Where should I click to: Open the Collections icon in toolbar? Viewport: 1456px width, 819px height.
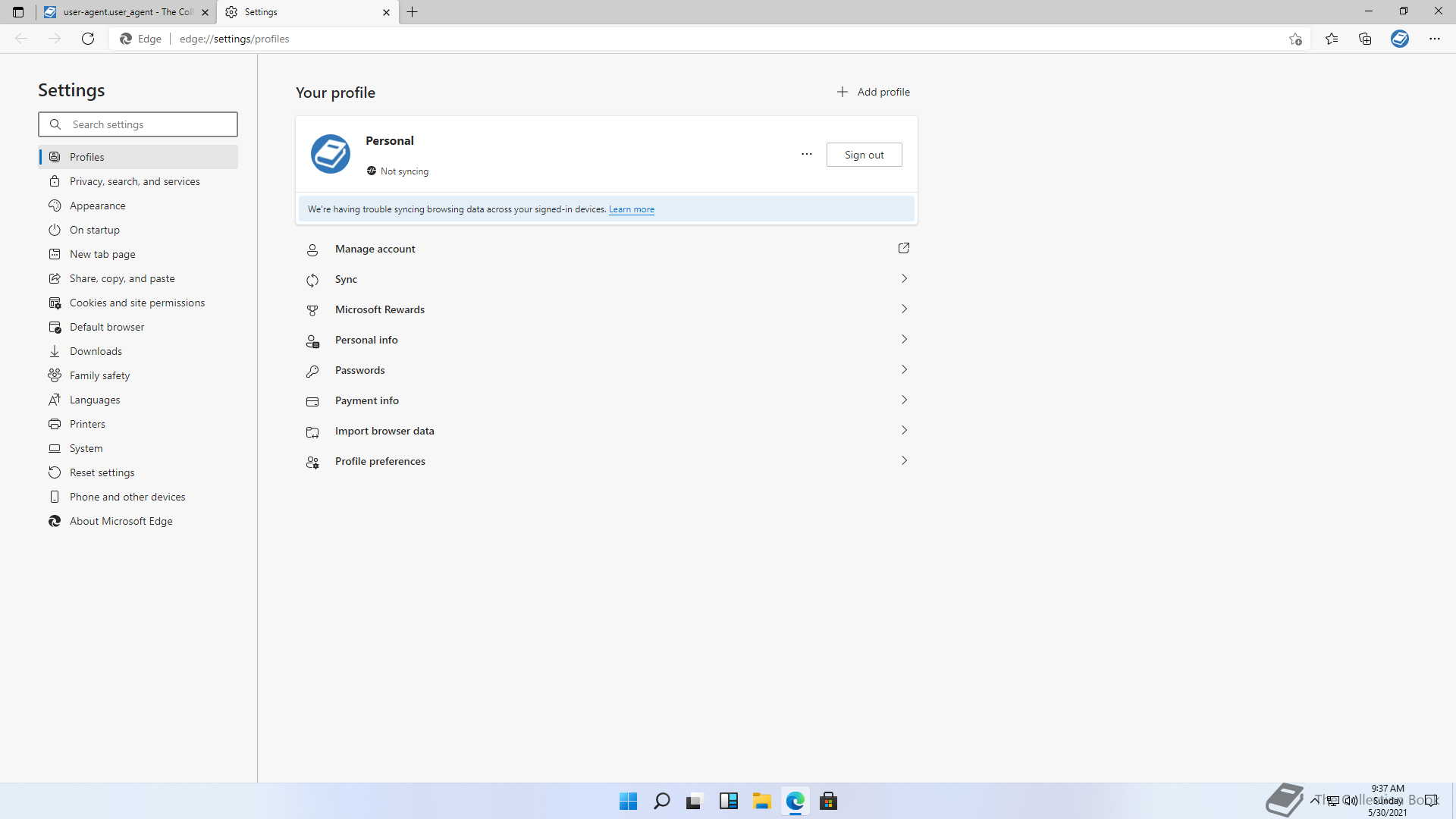click(1365, 39)
